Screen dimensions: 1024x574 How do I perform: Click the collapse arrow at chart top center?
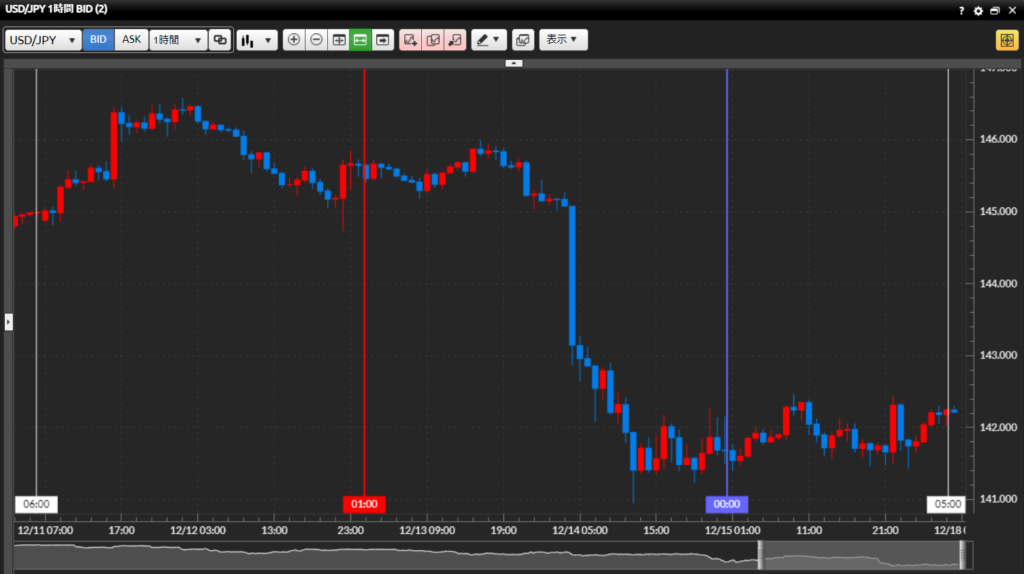coord(513,63)
